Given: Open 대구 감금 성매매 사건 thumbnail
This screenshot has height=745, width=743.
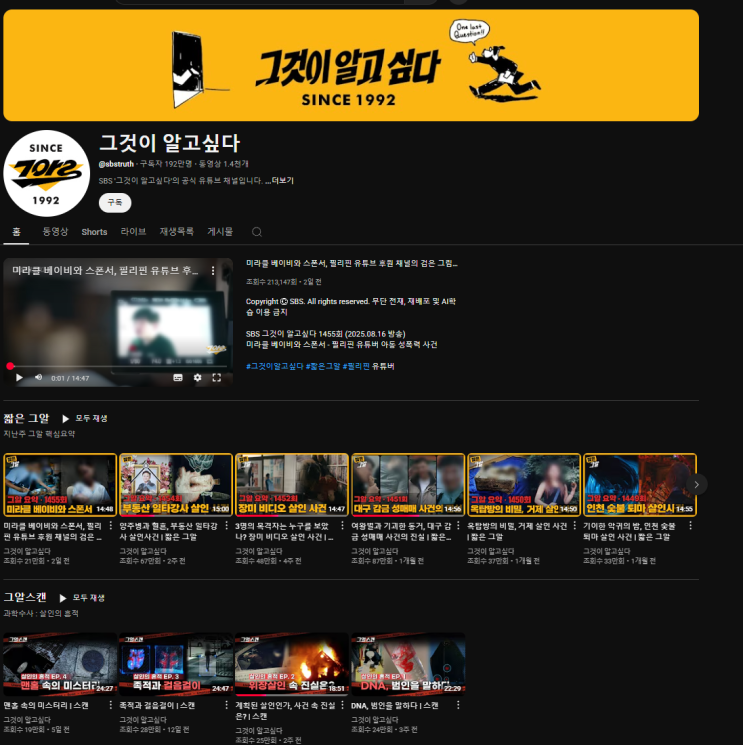Looking at the screenshot, I should click(x=408, y=485).
